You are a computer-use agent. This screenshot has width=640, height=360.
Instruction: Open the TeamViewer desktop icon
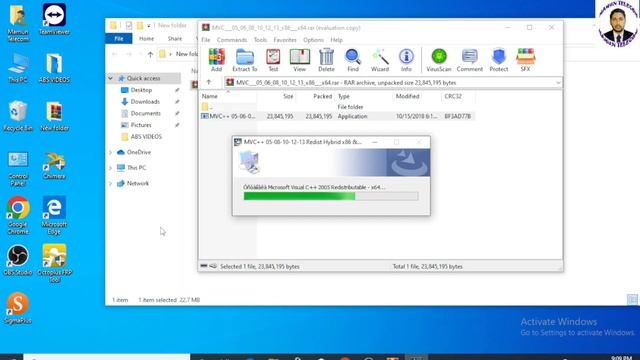point(54,19)
